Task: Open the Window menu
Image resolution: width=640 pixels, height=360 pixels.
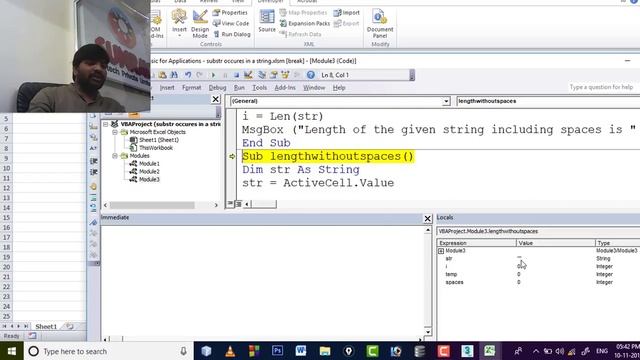Action: pos(314,88)
